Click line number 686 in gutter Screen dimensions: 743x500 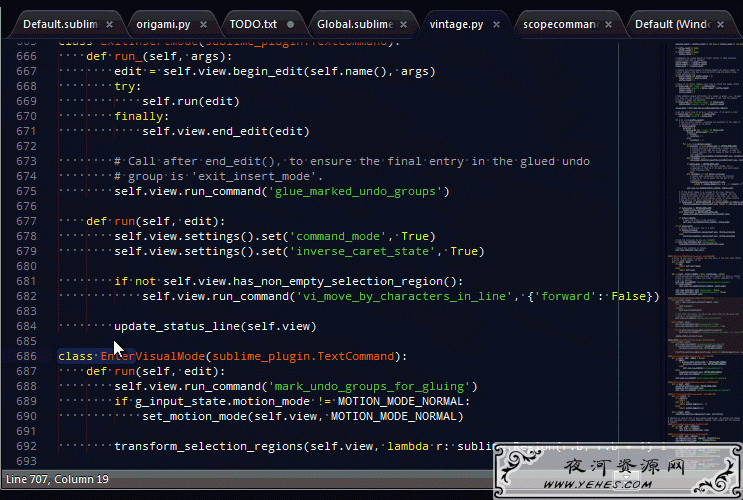point(27,356)
